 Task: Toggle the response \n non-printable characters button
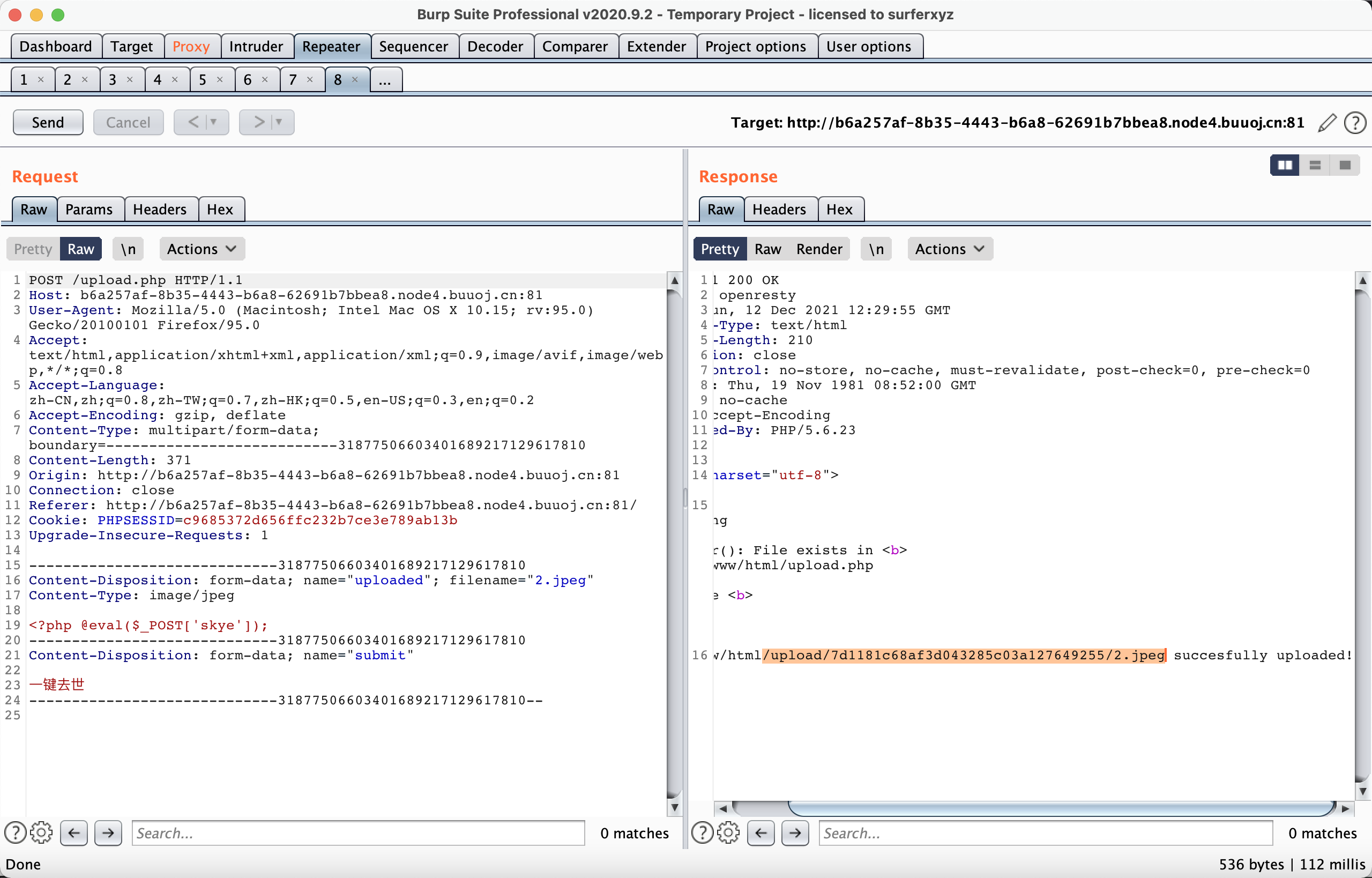876,249
